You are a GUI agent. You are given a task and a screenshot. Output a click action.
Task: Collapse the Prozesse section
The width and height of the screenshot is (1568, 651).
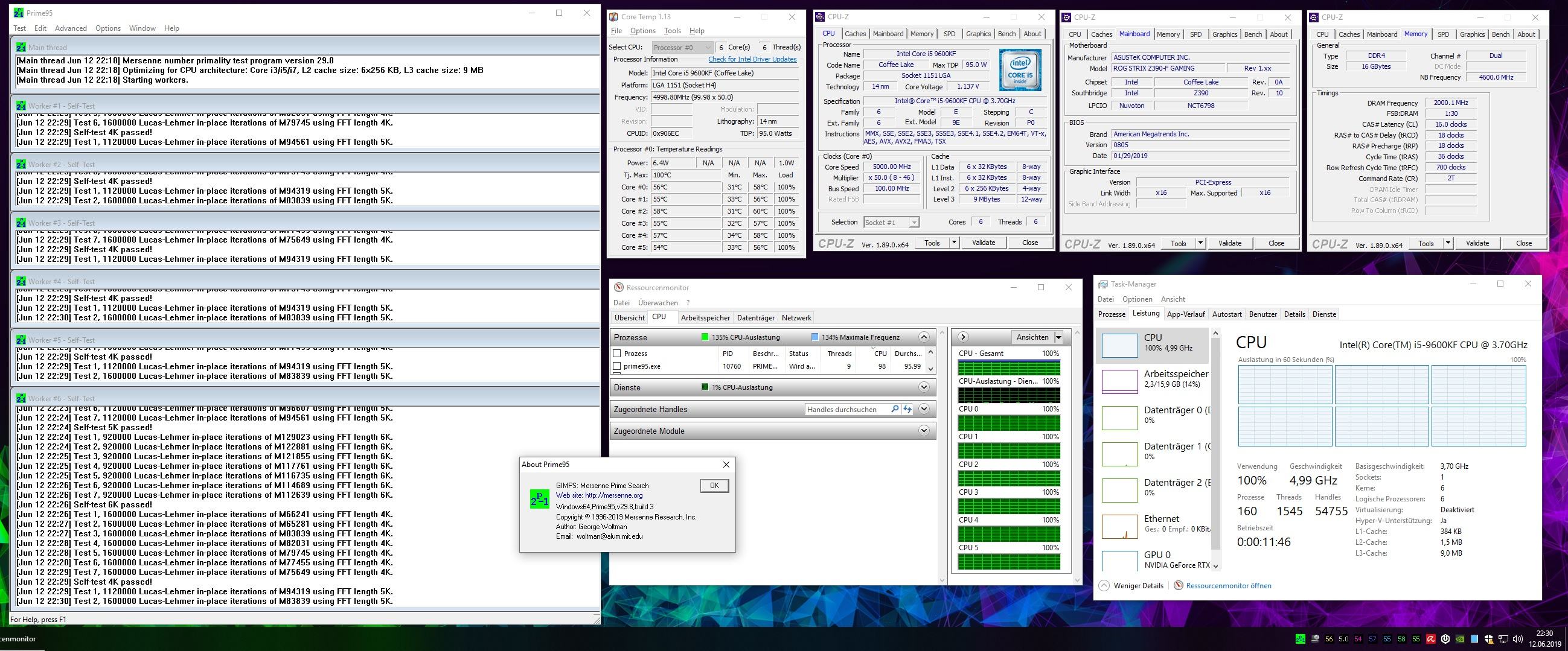coord(924,337)
